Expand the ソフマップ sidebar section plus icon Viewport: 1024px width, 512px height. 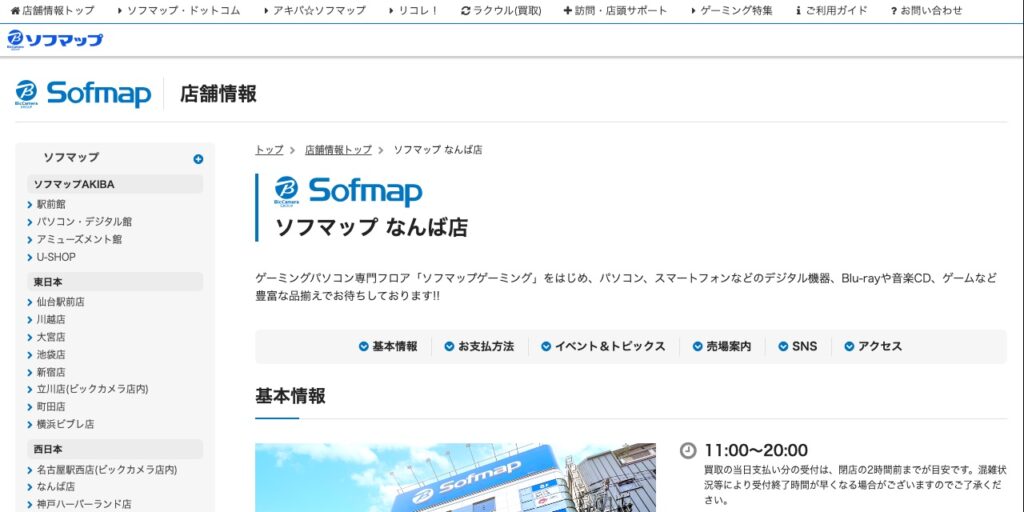coord(198,159)
